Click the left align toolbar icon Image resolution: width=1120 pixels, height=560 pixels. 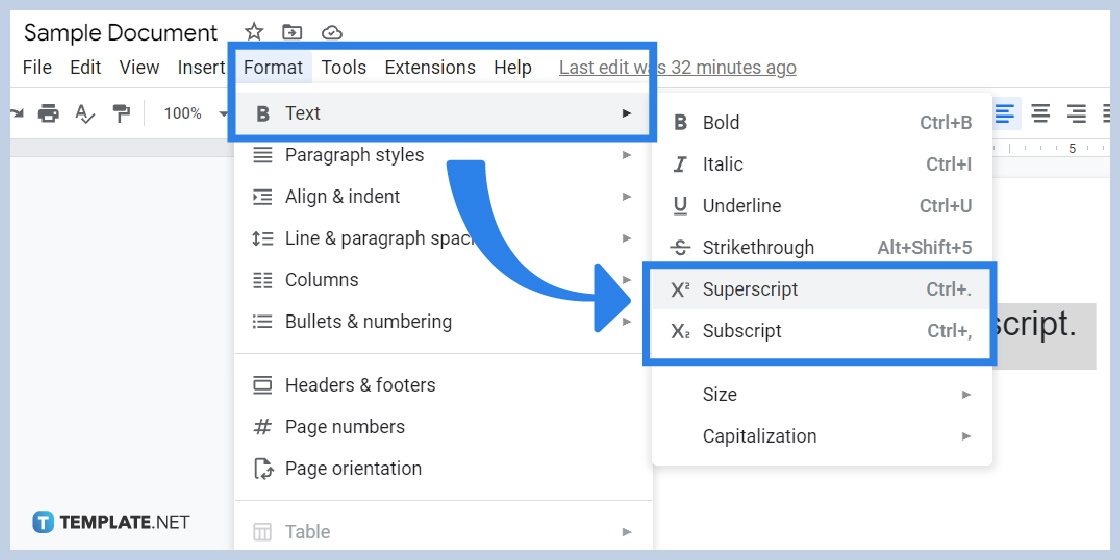[1005, 113]
